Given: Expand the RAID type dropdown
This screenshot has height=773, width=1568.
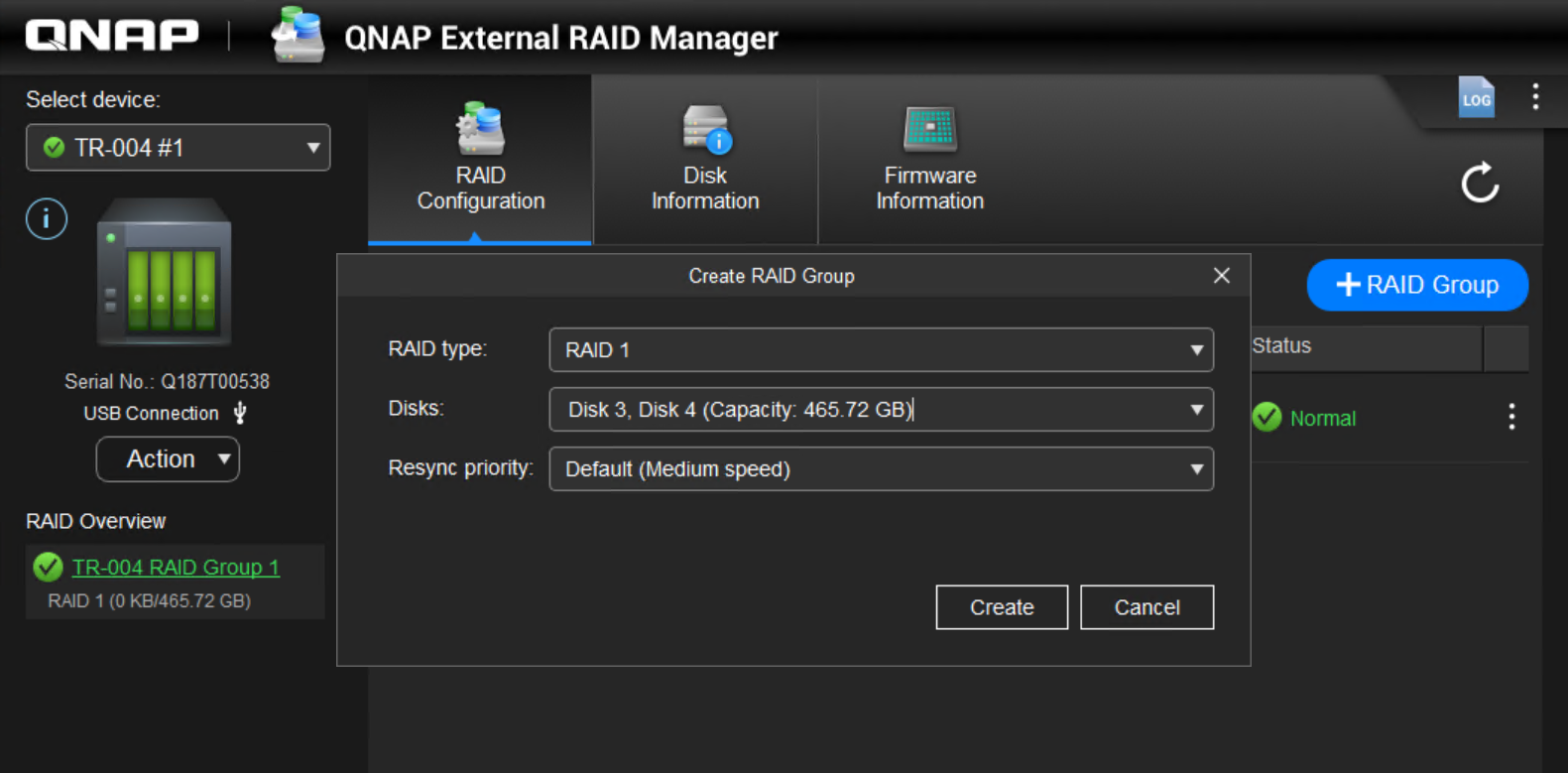Looking at the screenshot, I should (x=881, y=350).
